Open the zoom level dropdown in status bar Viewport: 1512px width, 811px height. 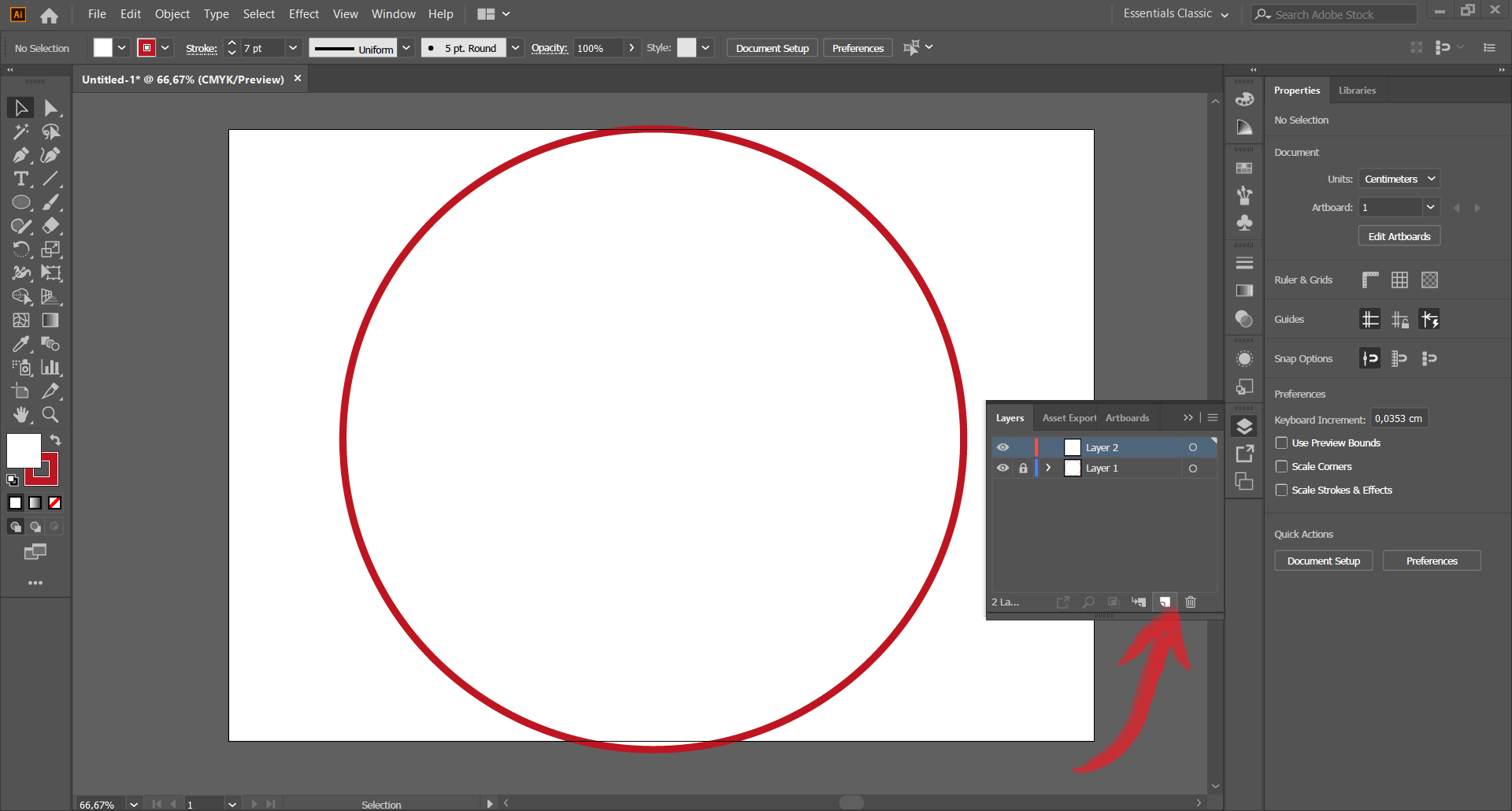[134, 804]
